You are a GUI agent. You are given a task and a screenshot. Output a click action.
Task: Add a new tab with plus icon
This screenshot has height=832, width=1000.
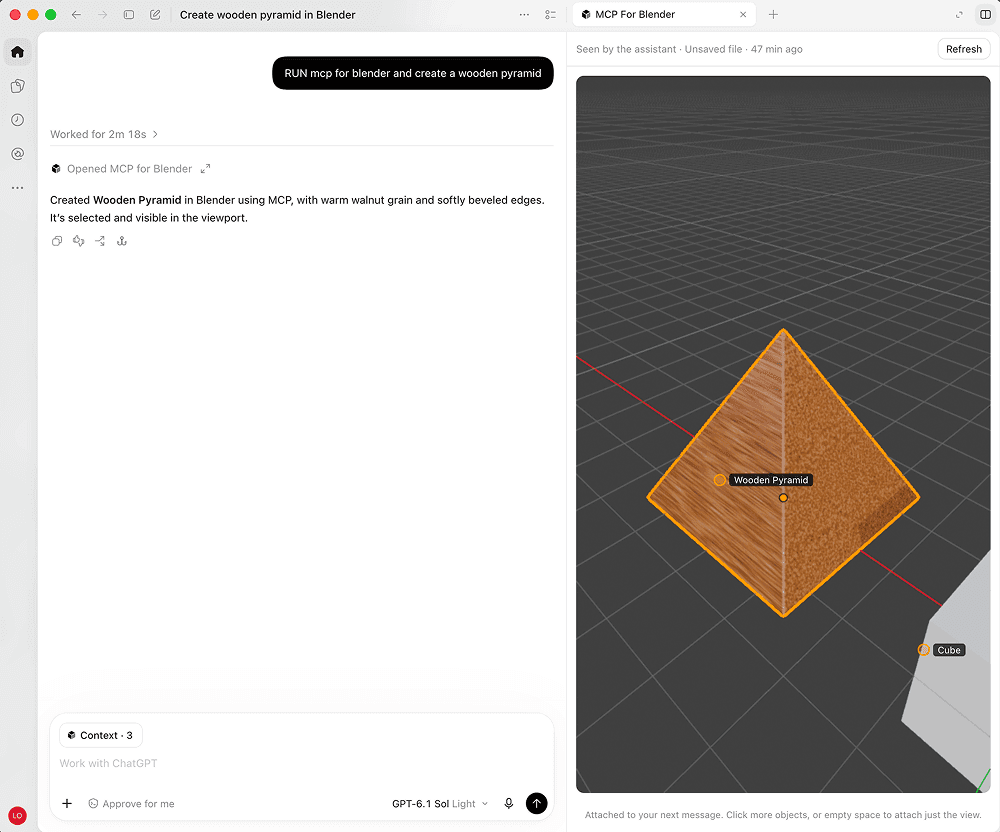[773, 15]
